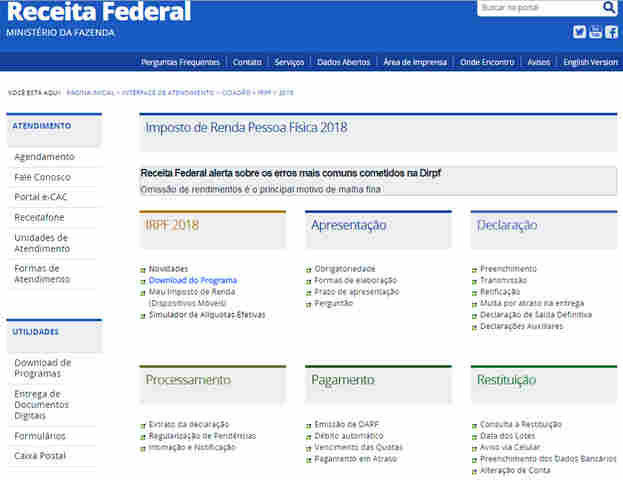This screenshot has width=623, height=480.
Task: Open Processamento section heading
Action: [x=188, y=380]
